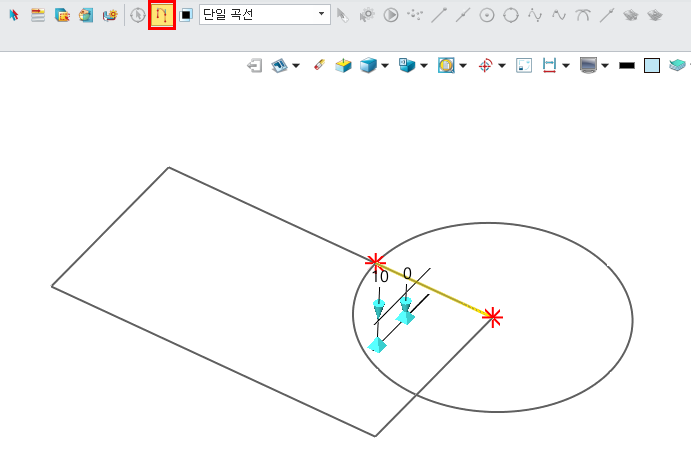691x465 pixels.
Task: Click the red crosshair target icon
Action: (x=484, y=65)
